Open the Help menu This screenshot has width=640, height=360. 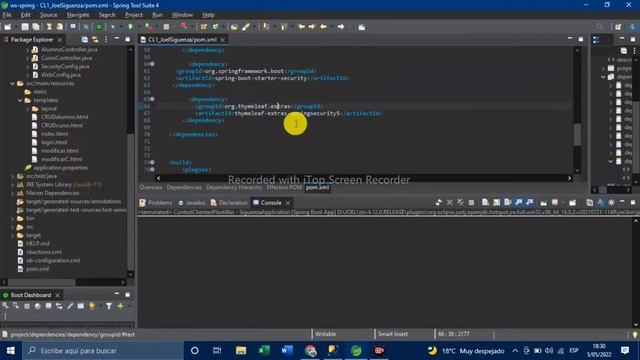tap(208, 15)
